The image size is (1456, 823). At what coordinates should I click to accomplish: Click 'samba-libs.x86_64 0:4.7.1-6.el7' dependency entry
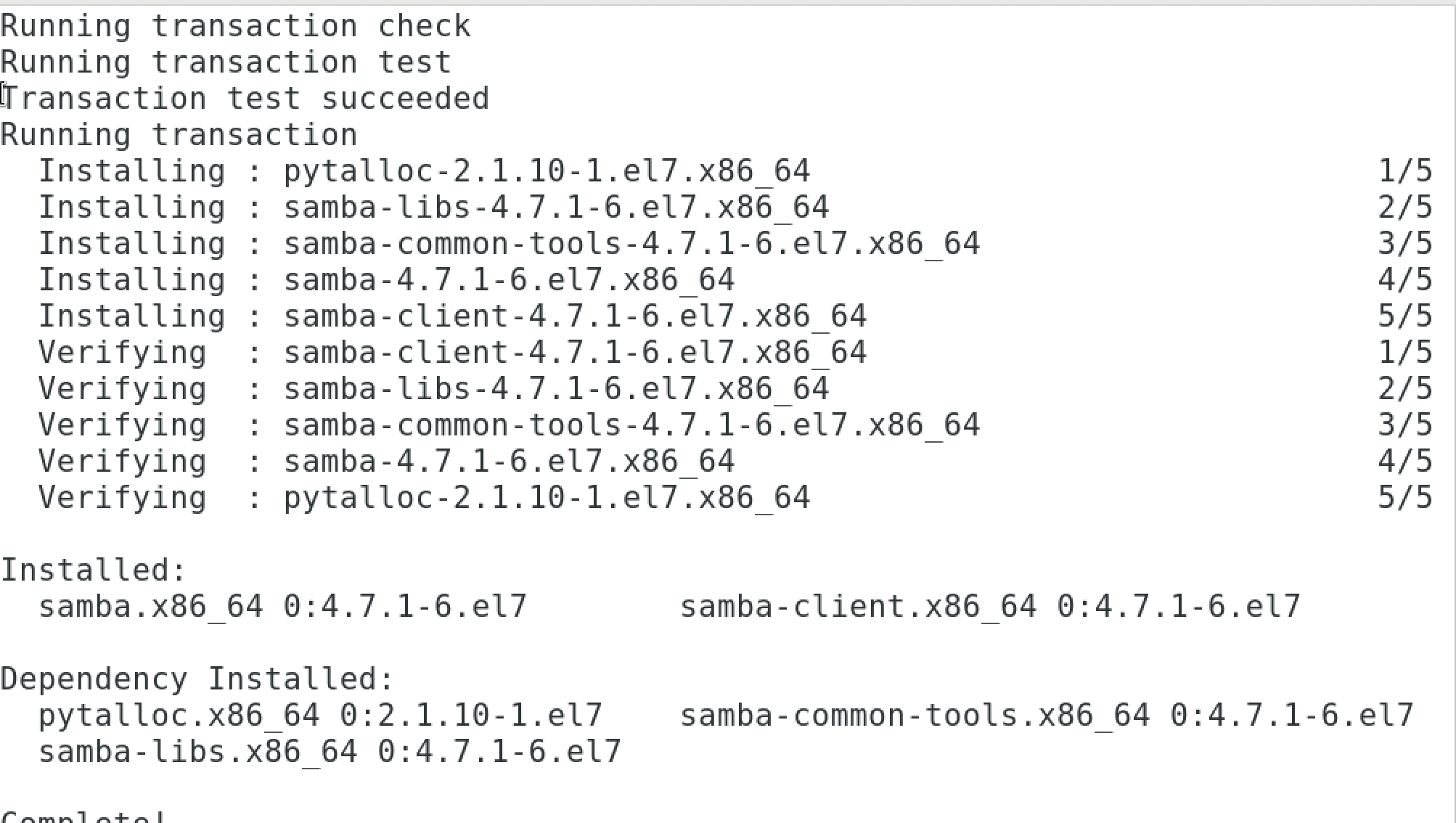tap(330, 752)
